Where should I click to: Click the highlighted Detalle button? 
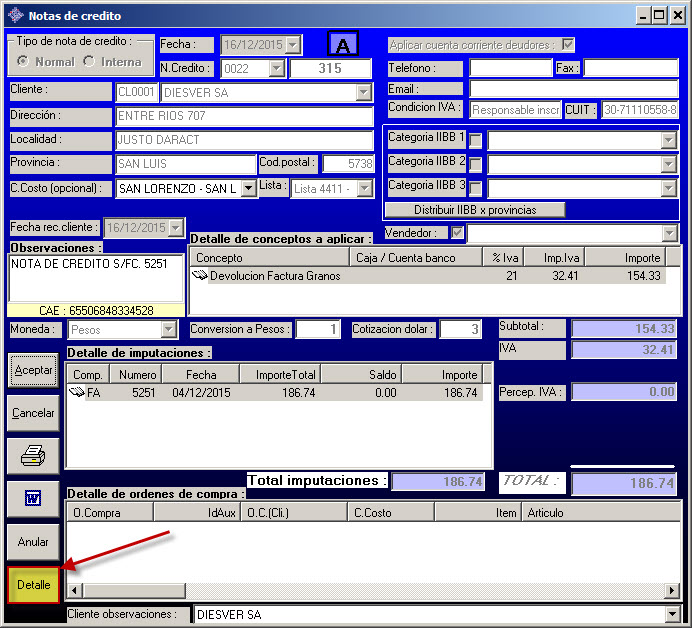point(33,584)
